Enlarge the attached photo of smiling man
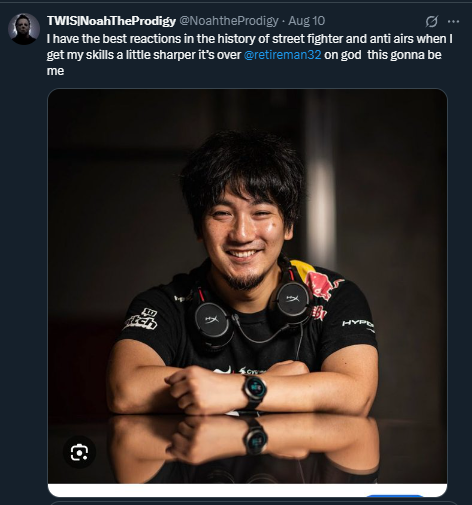Viewport: 472px width, 505px height. pyautogui.click(x=247, y=286)
